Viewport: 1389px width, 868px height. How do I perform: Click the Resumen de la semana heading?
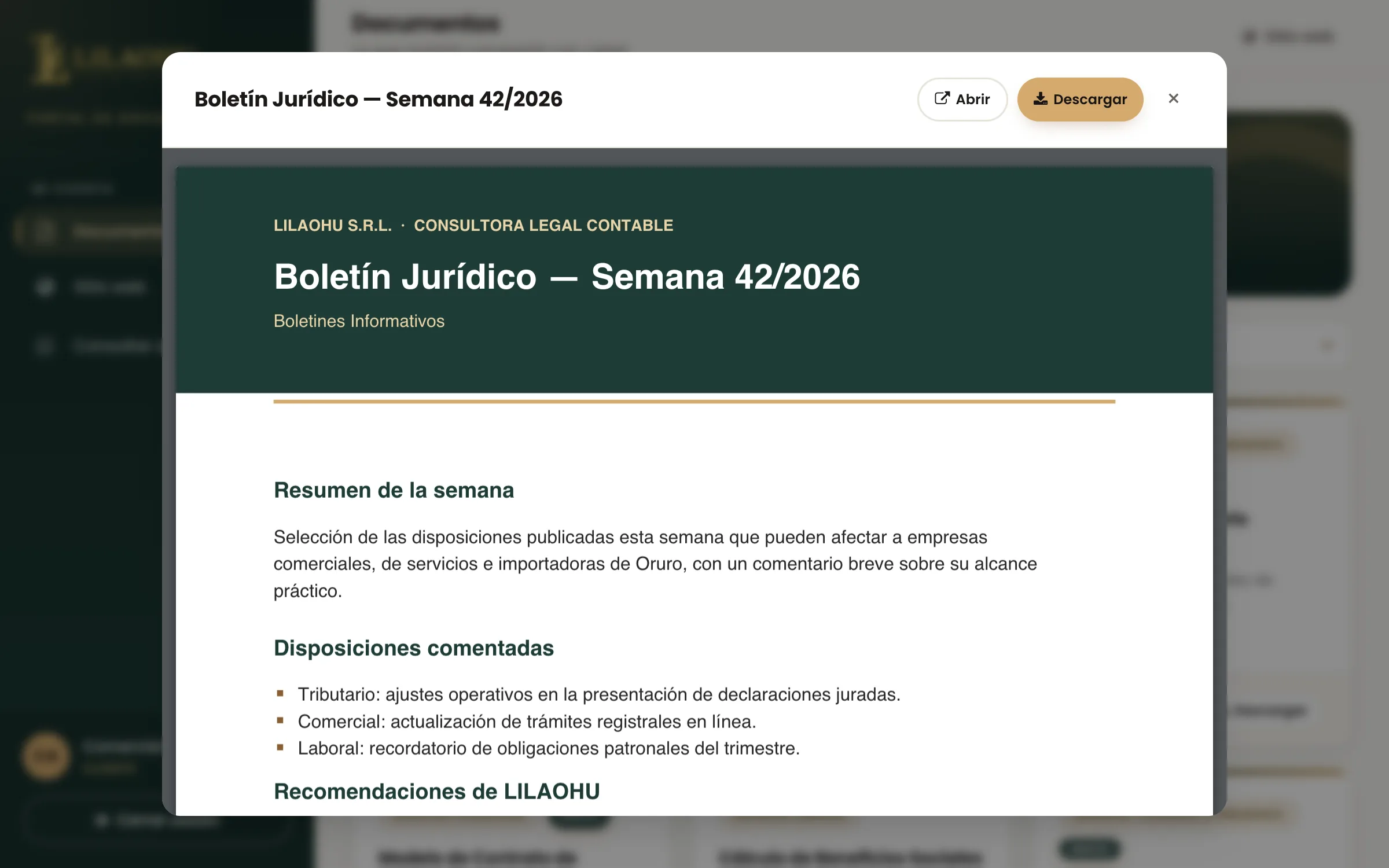pyautogui.click(x=394, y=490)
